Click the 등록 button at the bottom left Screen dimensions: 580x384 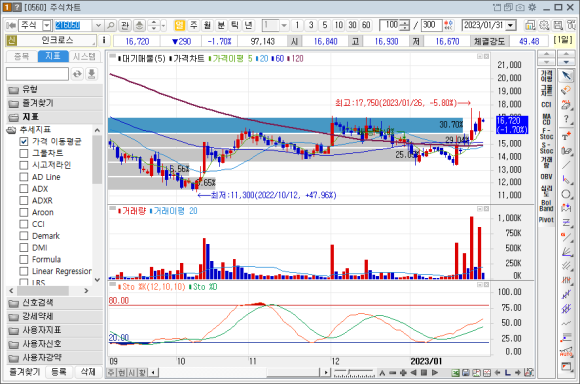point(58,372)
